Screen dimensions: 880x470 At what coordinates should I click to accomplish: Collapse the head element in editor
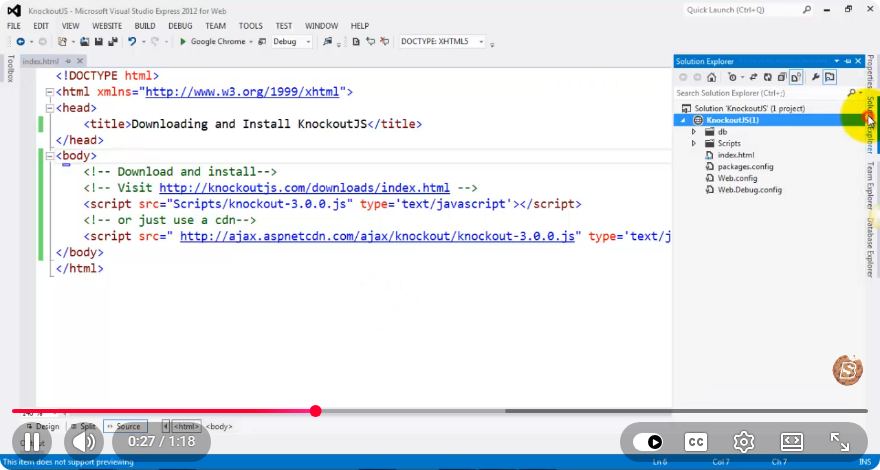coord(50,108)
